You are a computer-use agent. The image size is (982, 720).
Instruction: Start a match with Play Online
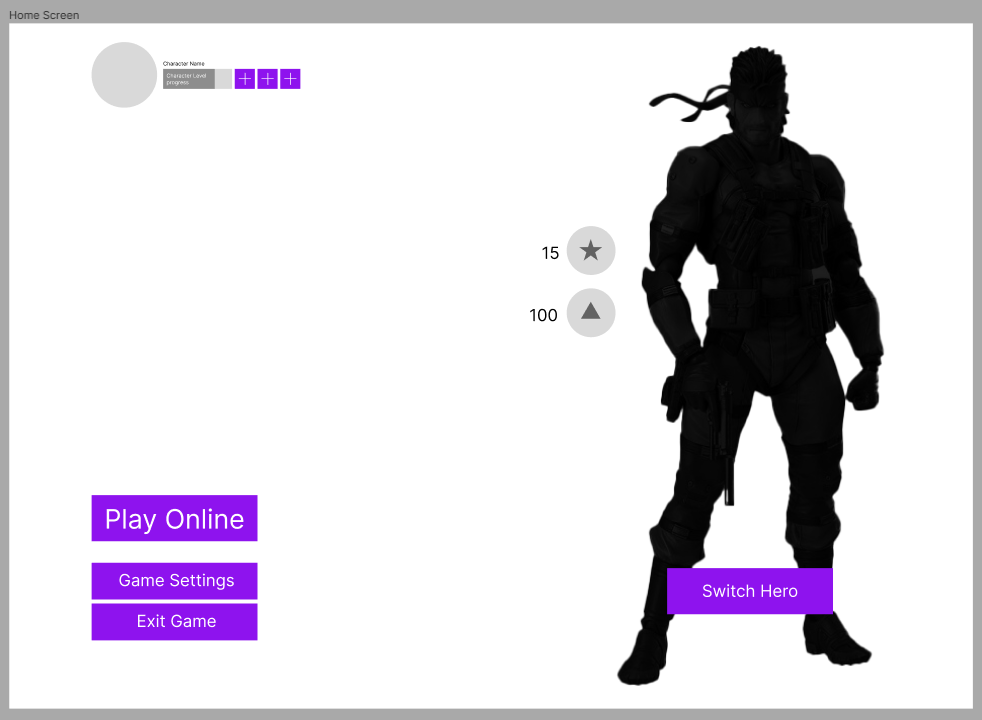pyautogui.click(x=174, y=518)
